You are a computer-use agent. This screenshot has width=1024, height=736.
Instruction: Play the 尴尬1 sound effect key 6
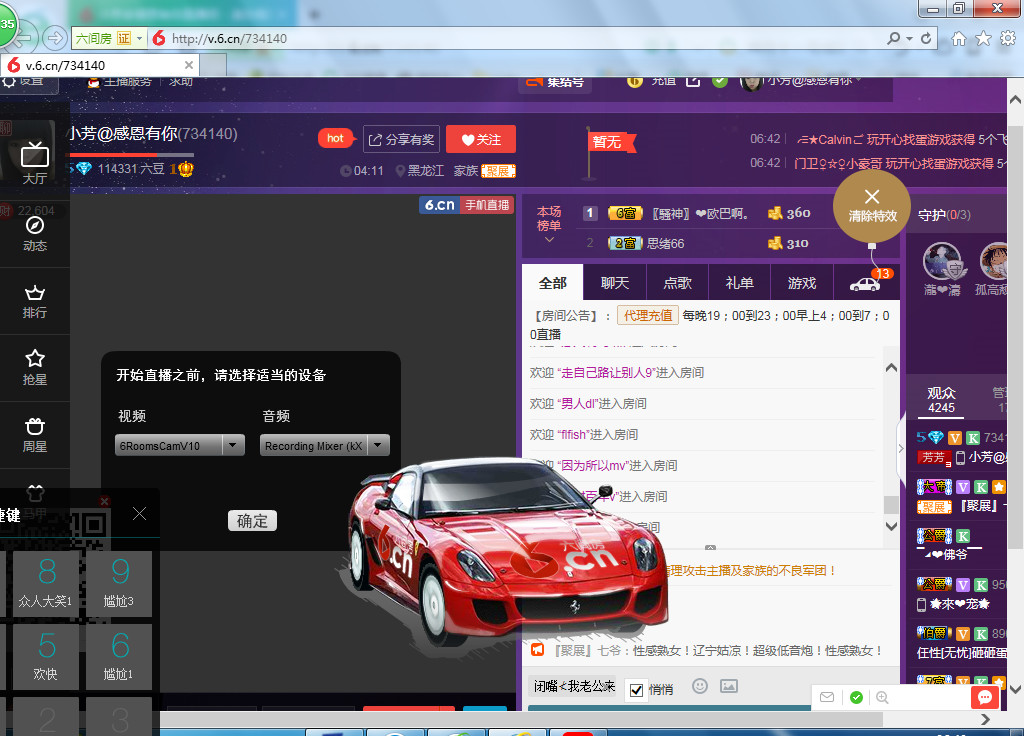point(119,656)
